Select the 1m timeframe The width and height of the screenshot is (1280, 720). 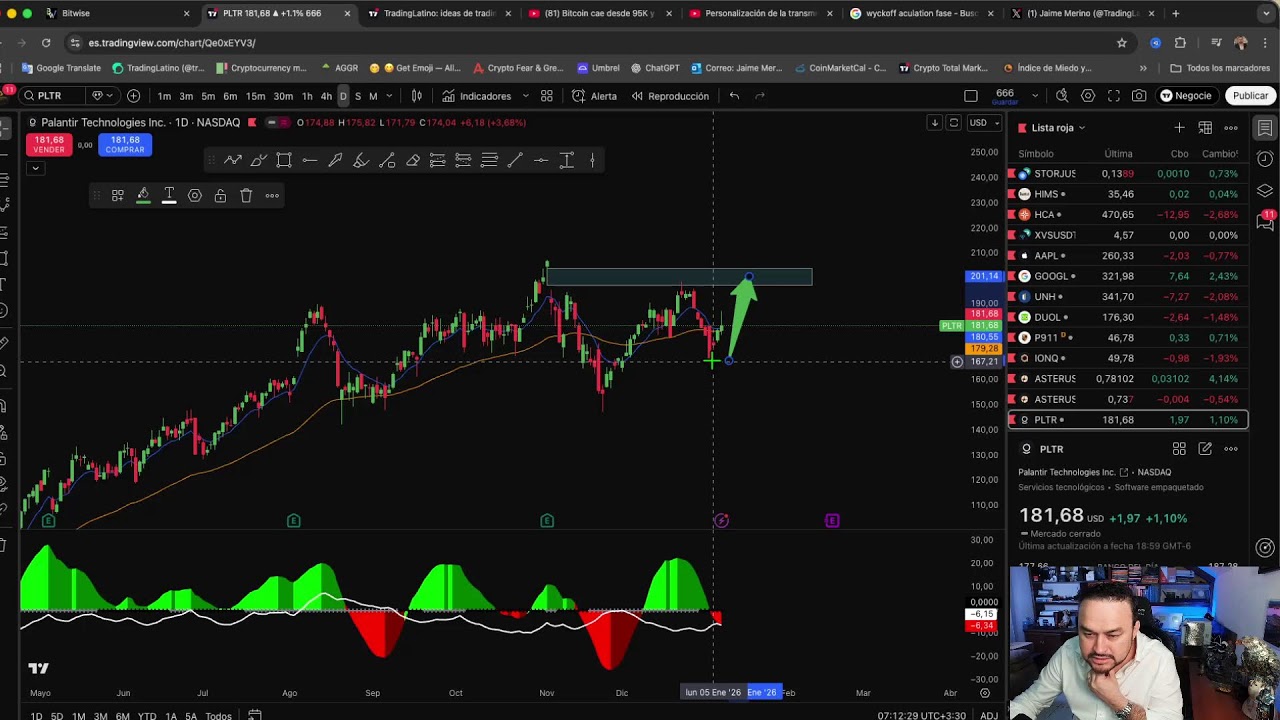(x=164, y=96)
